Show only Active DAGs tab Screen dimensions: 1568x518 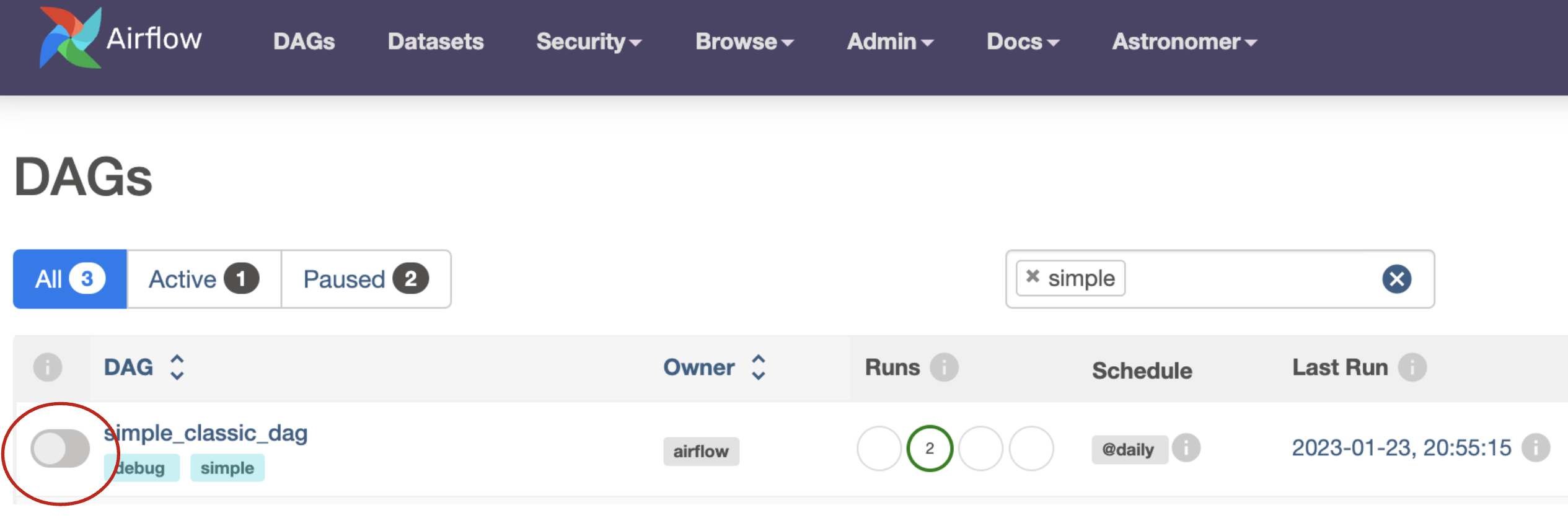(x=204, y=279)
